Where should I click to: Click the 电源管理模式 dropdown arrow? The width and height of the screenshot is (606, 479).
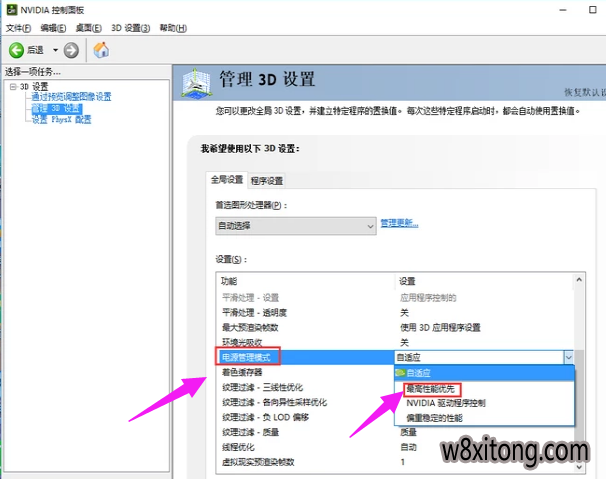pos(569,356)
